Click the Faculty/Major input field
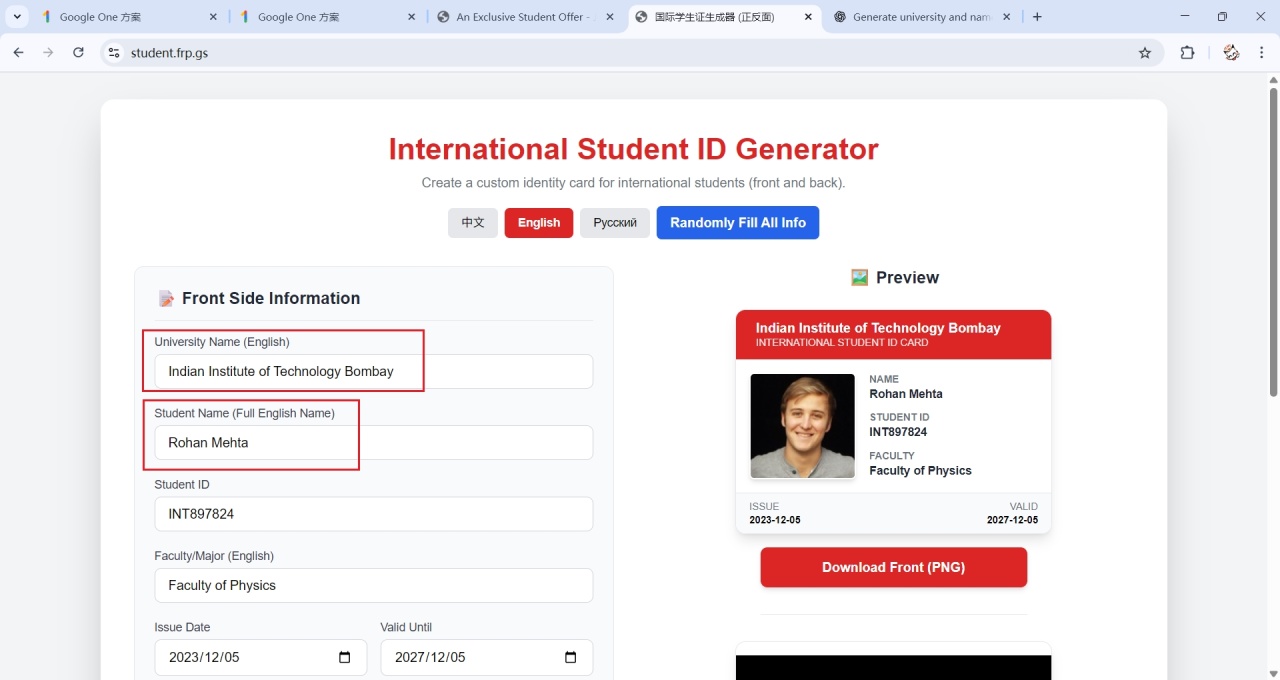 pos(374,585)
